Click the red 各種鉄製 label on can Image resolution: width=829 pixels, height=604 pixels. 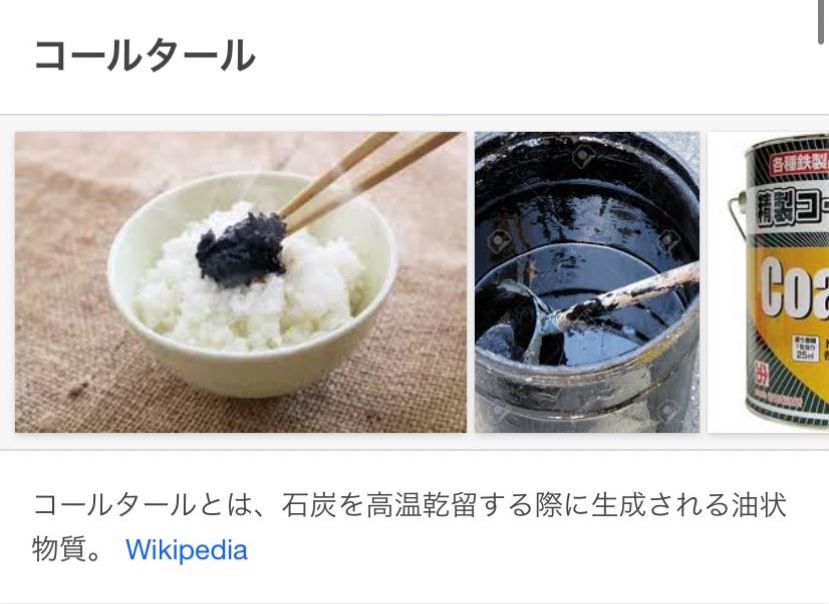click(798, 162)
